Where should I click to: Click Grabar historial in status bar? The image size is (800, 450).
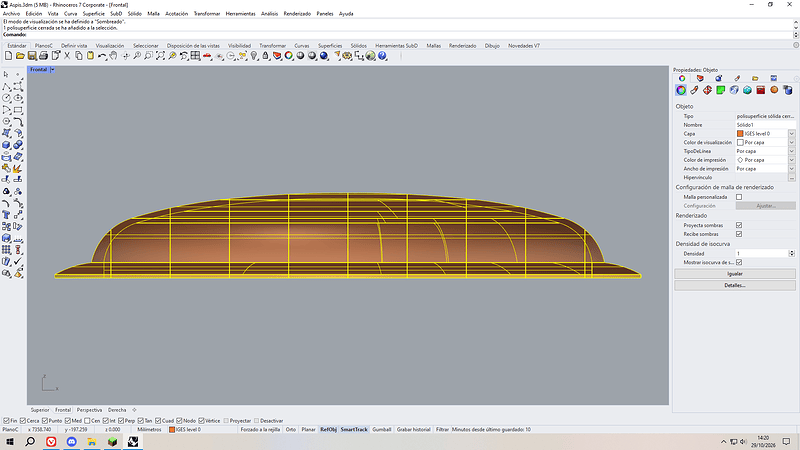tap(414, 430)
